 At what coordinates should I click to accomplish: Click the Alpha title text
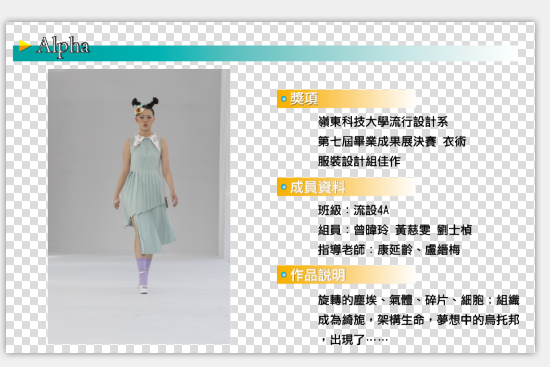pyautogui.click(x=63, y=46)
